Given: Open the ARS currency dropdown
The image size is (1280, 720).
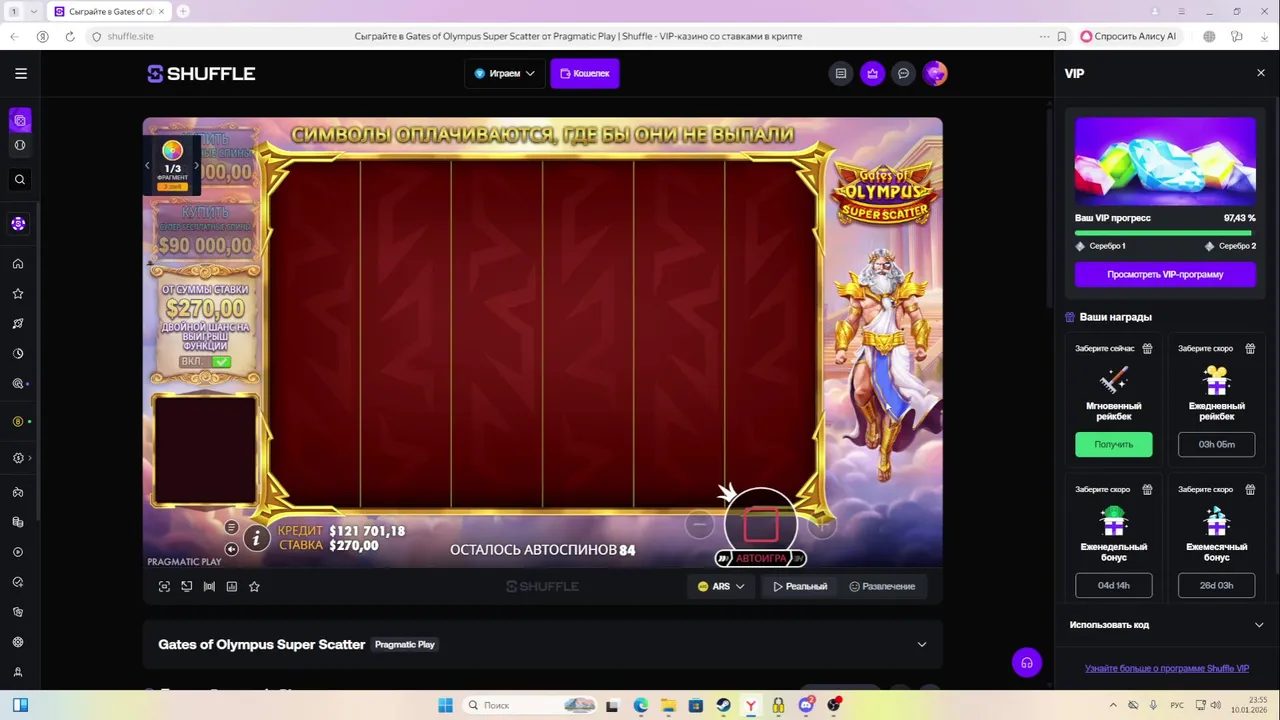Looking at the screenshot, I should (x=721, y=587).
